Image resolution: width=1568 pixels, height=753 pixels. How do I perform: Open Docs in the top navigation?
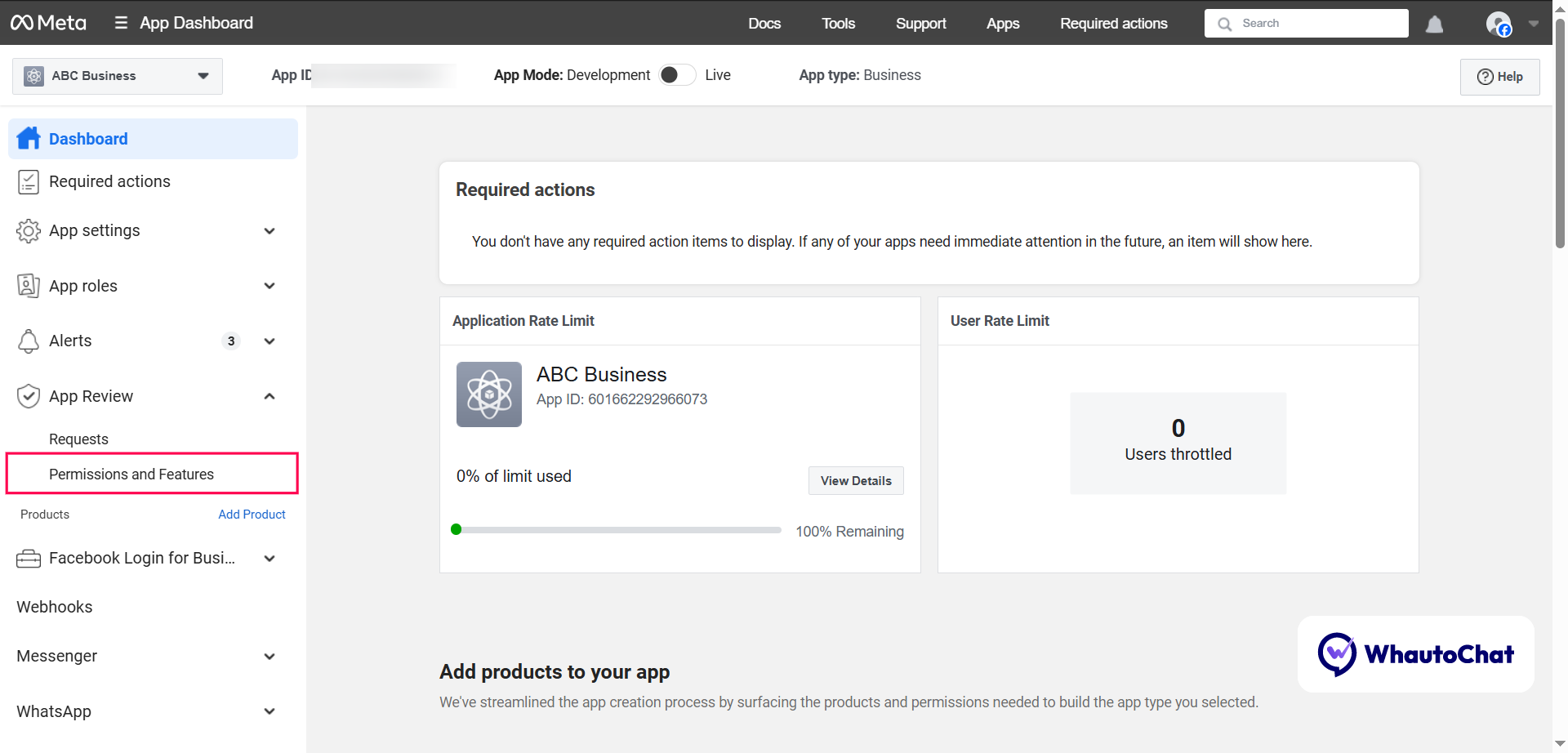pos(764,24)
